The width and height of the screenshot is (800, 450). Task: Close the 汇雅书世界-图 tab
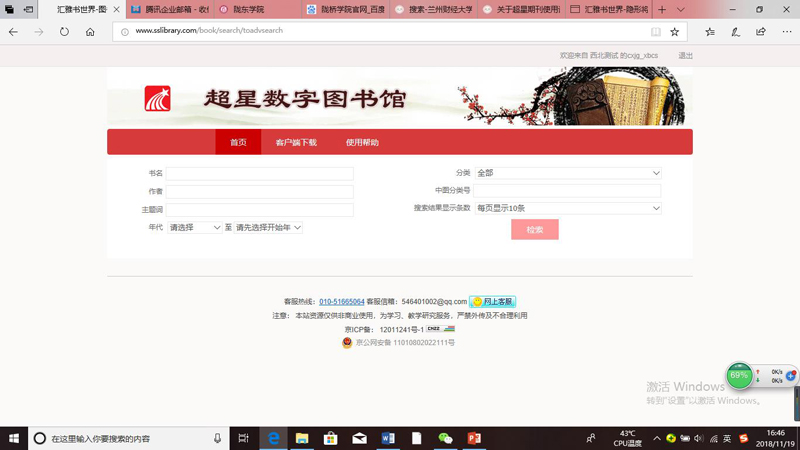pos(116,10)
